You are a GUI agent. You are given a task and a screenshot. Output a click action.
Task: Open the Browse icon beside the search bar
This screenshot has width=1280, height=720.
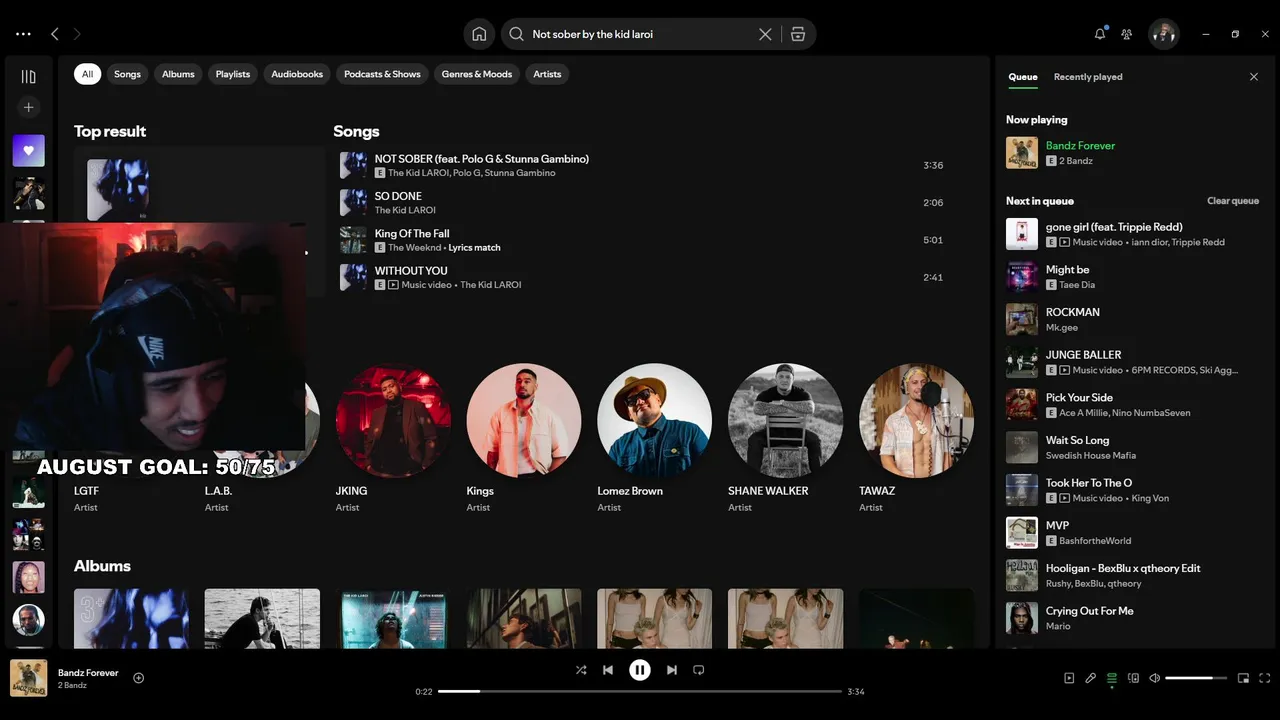click(x=798, y=34)
